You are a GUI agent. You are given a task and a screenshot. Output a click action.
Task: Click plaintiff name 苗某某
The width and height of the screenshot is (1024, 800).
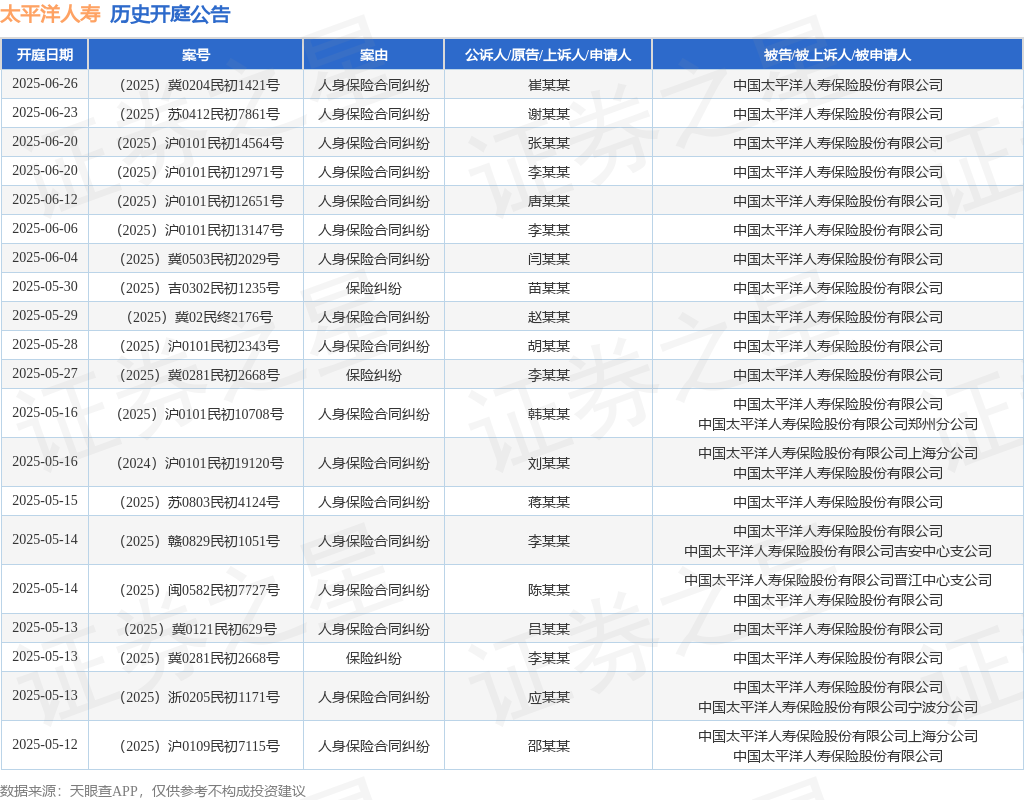point(549,288)
